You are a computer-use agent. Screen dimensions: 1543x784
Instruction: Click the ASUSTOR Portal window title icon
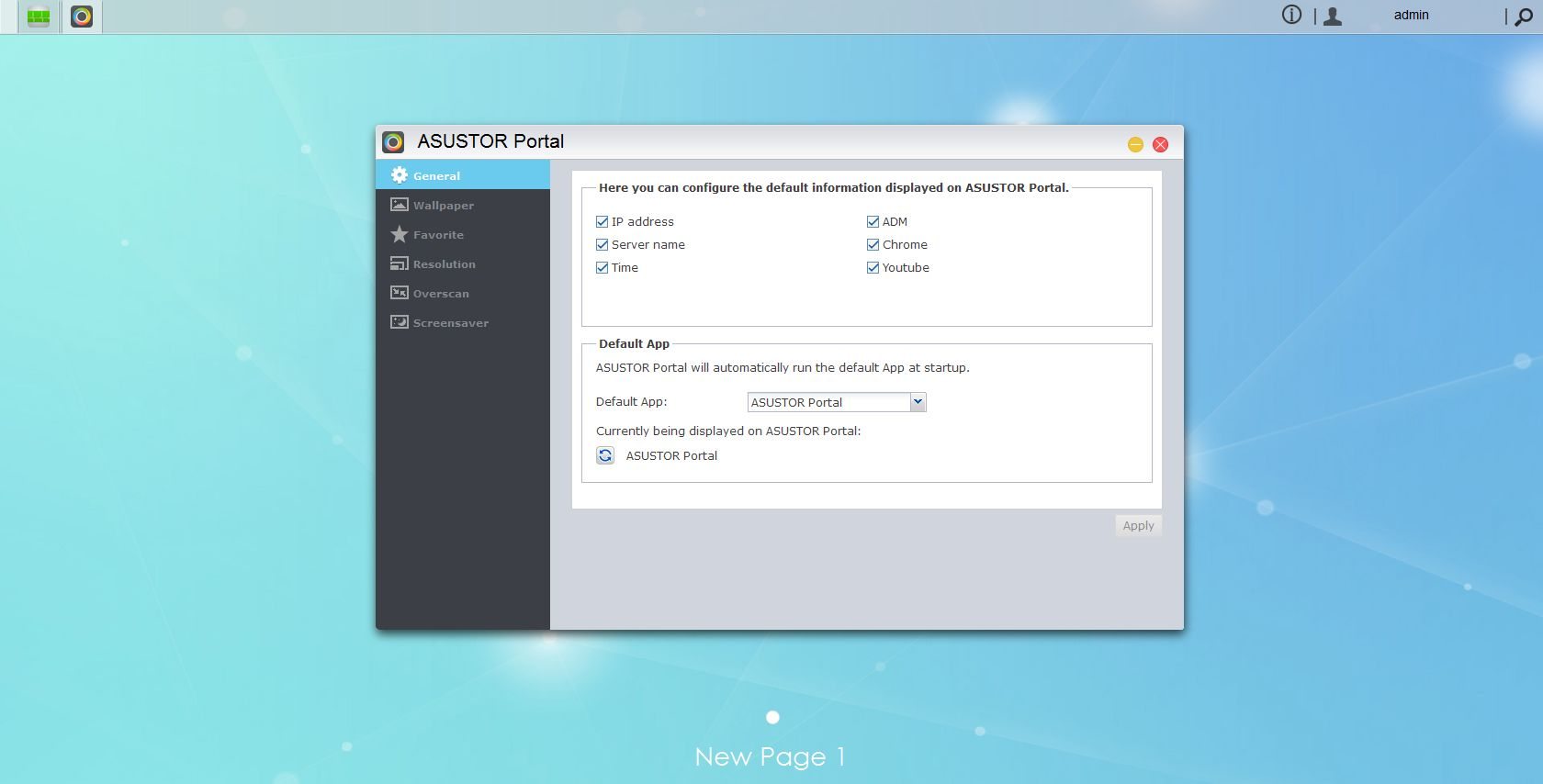[x=393, y=141]
